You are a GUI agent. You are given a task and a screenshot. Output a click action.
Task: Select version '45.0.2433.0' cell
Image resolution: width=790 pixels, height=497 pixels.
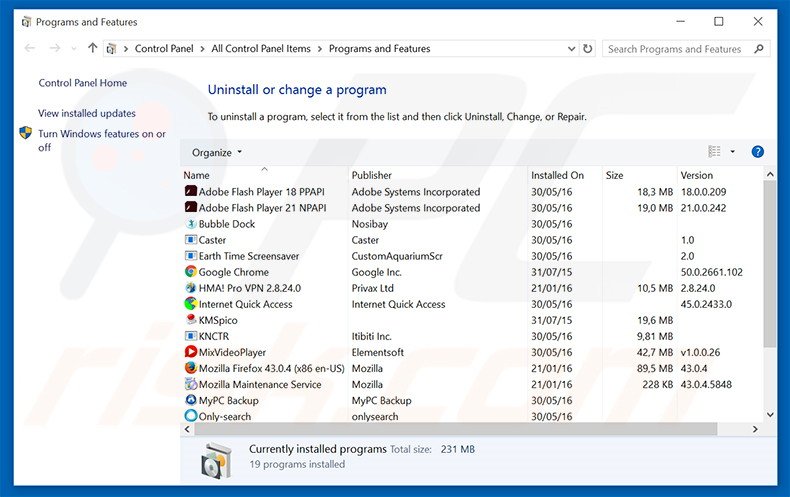pyautogui.click(x=706, y=304)
